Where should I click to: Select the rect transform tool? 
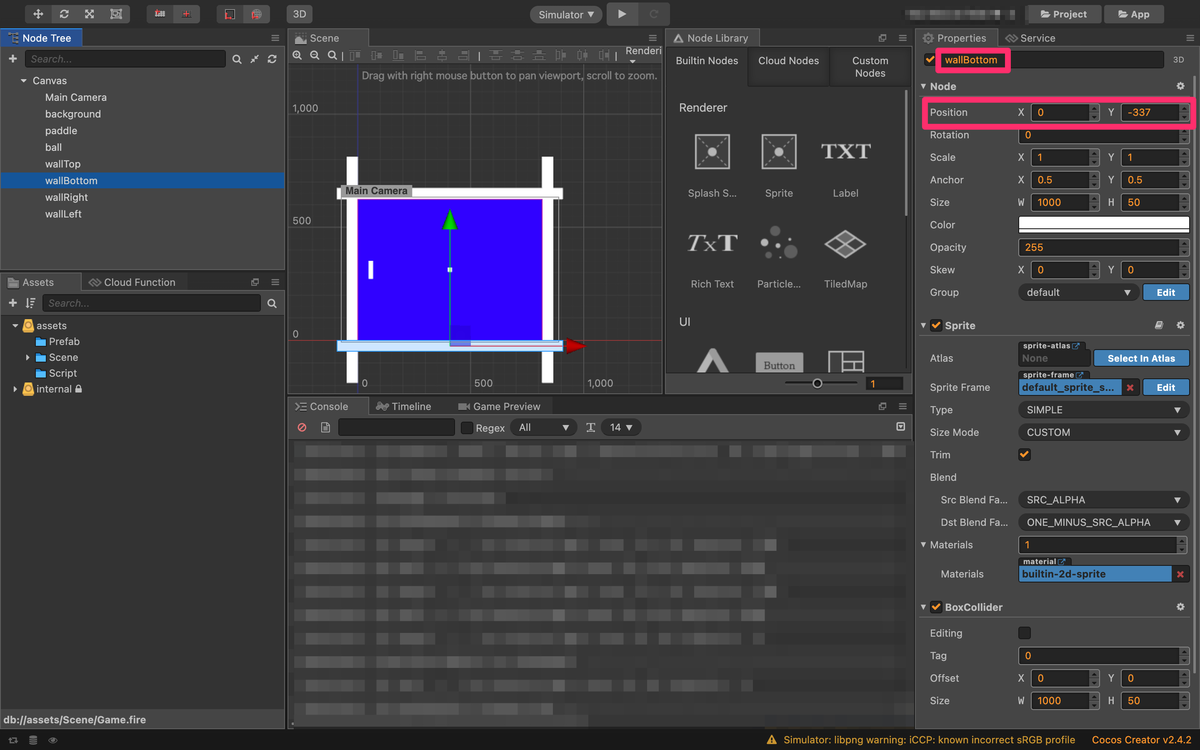pos(116,14)
